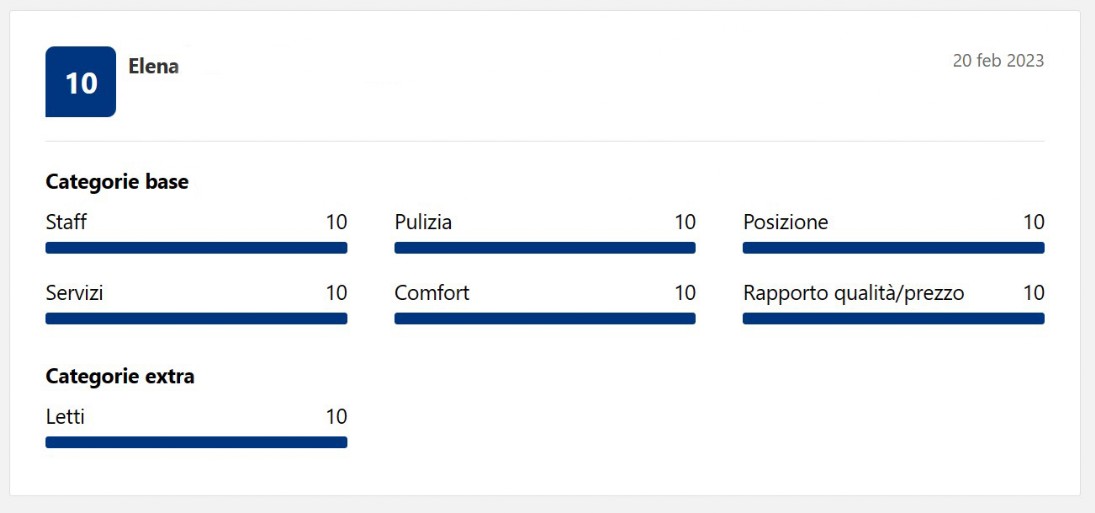
Task: Click the Posizione rating bar
Action: click(894, 248)
